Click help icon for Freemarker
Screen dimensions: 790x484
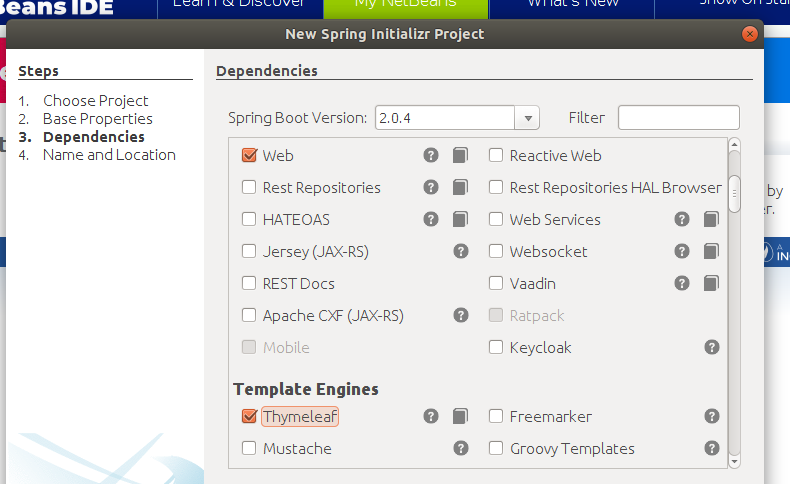pyautogui.click(x=711, y=416)
